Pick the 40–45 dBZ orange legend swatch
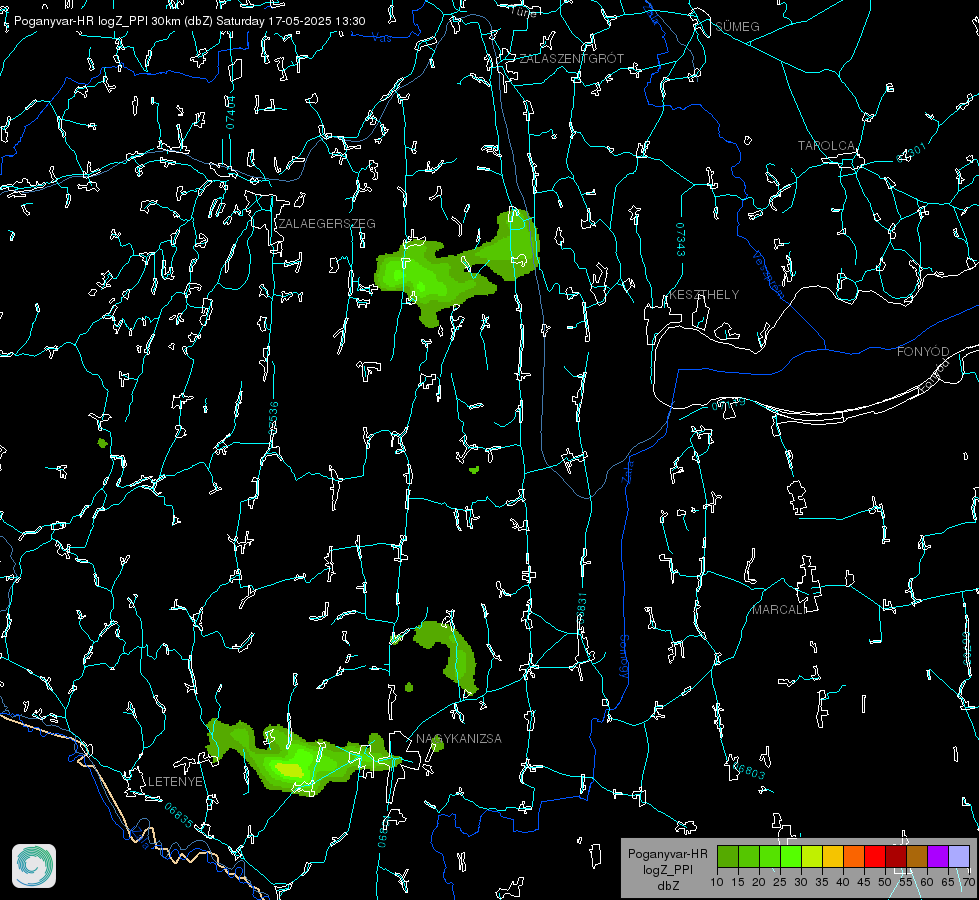 (x=854, y=856)
